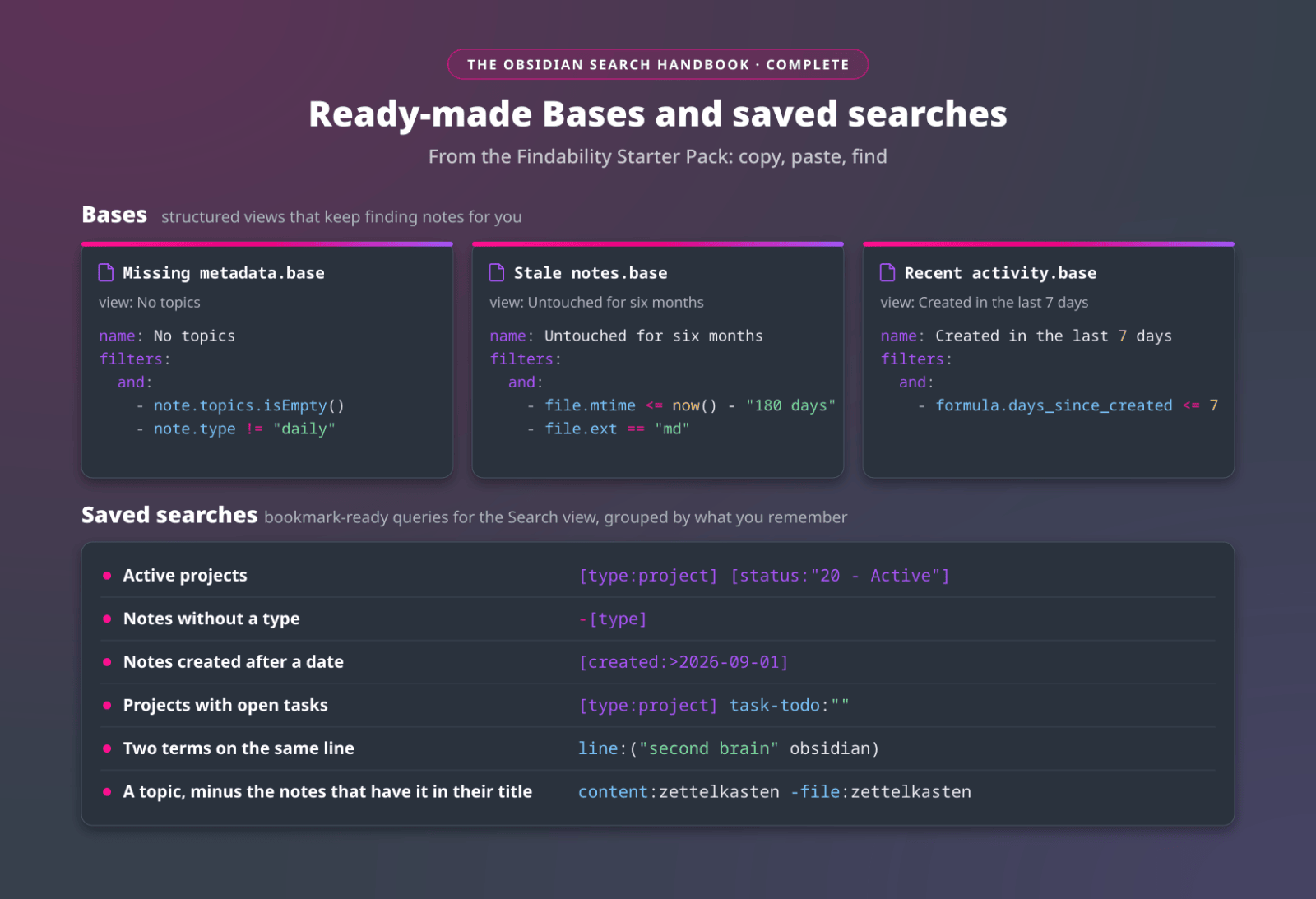
Task: Select the '-[type]' query
Action: click(x=613, y=619)
